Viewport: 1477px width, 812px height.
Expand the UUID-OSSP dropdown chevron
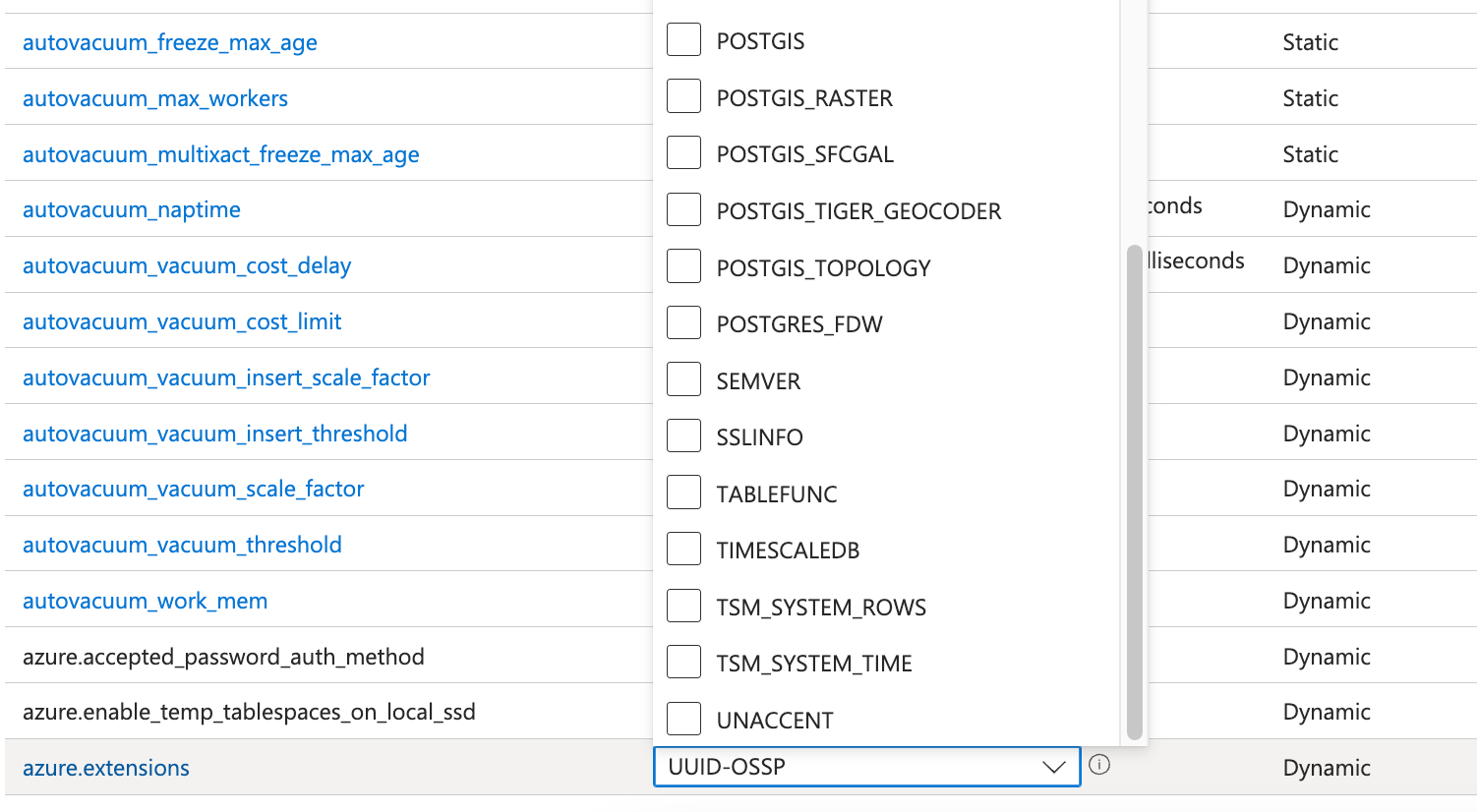(1053, 767)
